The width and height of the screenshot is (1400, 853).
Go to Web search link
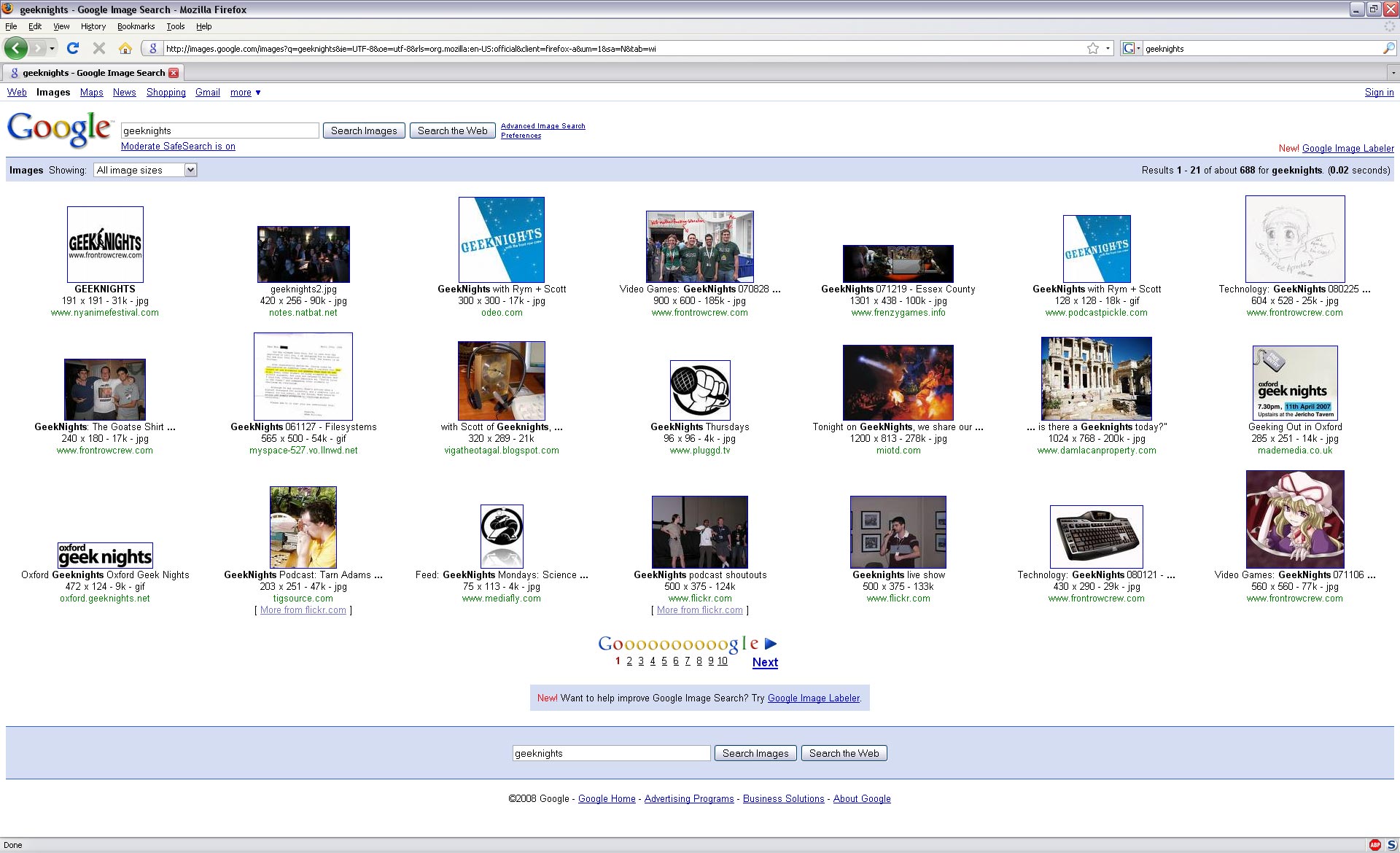(x=17, y=93)
